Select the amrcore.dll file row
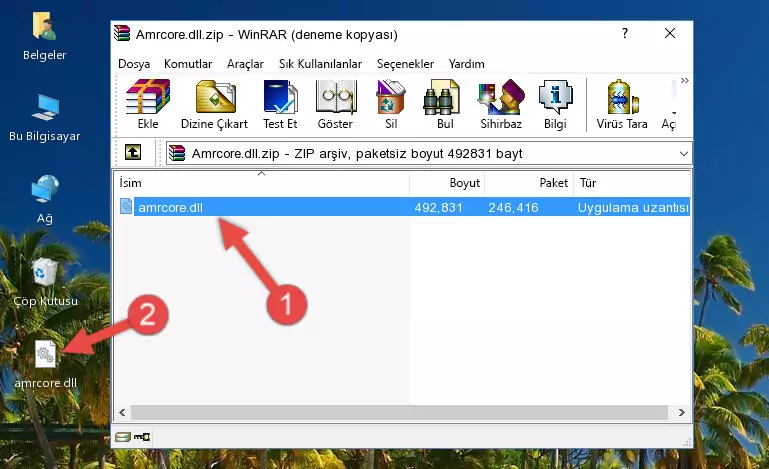 (x=403, y=207)
